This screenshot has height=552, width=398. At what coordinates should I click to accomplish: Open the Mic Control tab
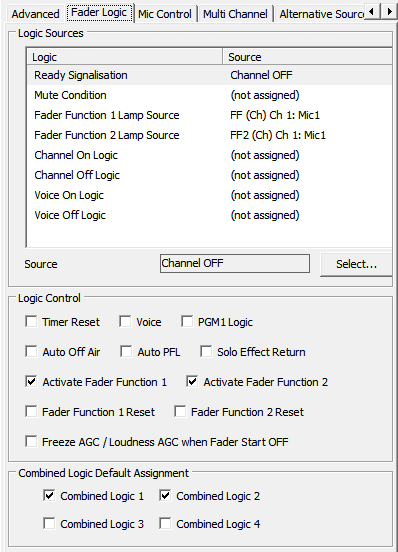(165, 14)
